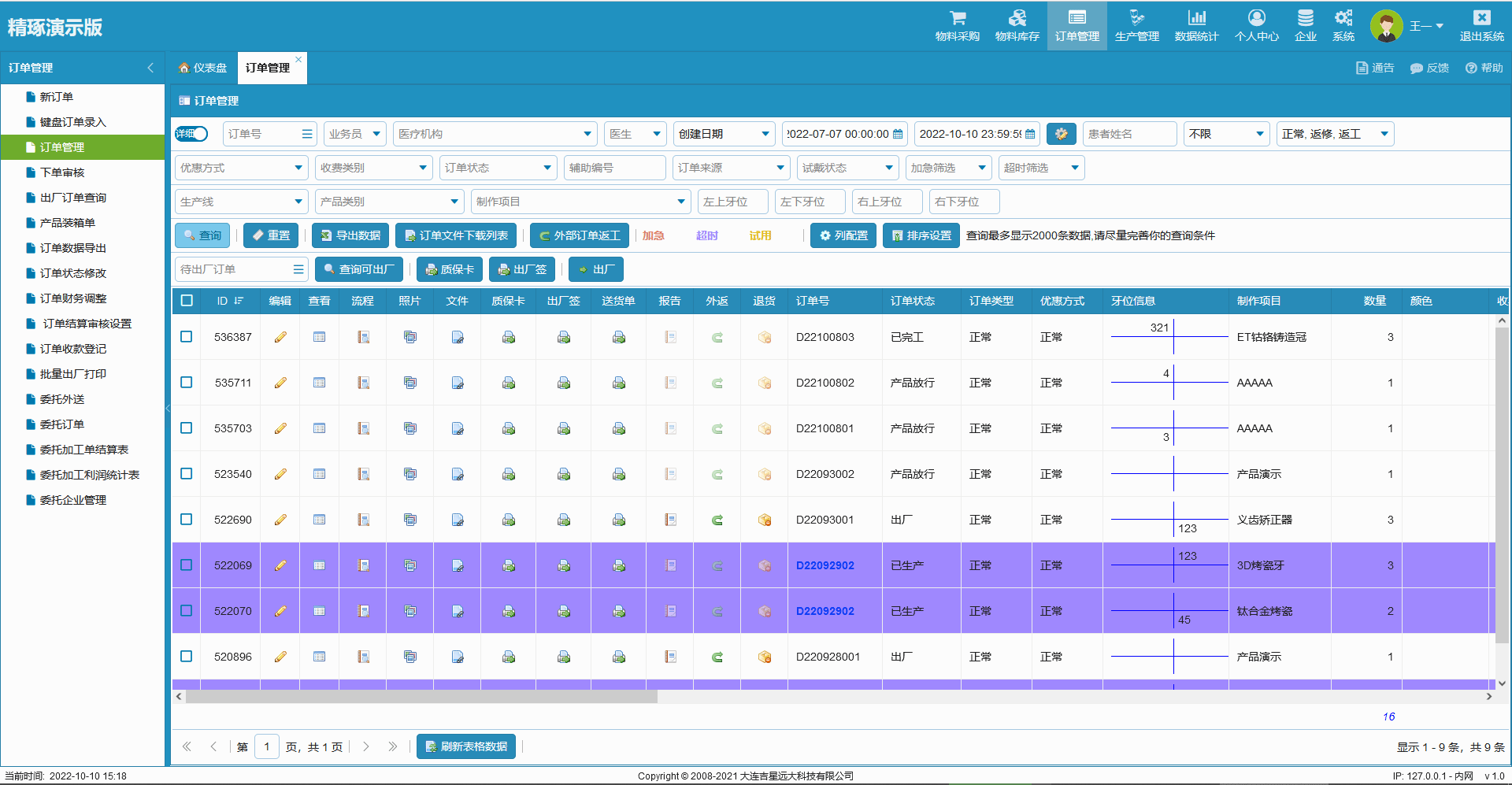Screen dimensions: 1512x785
Task: Check the select-all checkbox in table header
Action: [187, 301]
